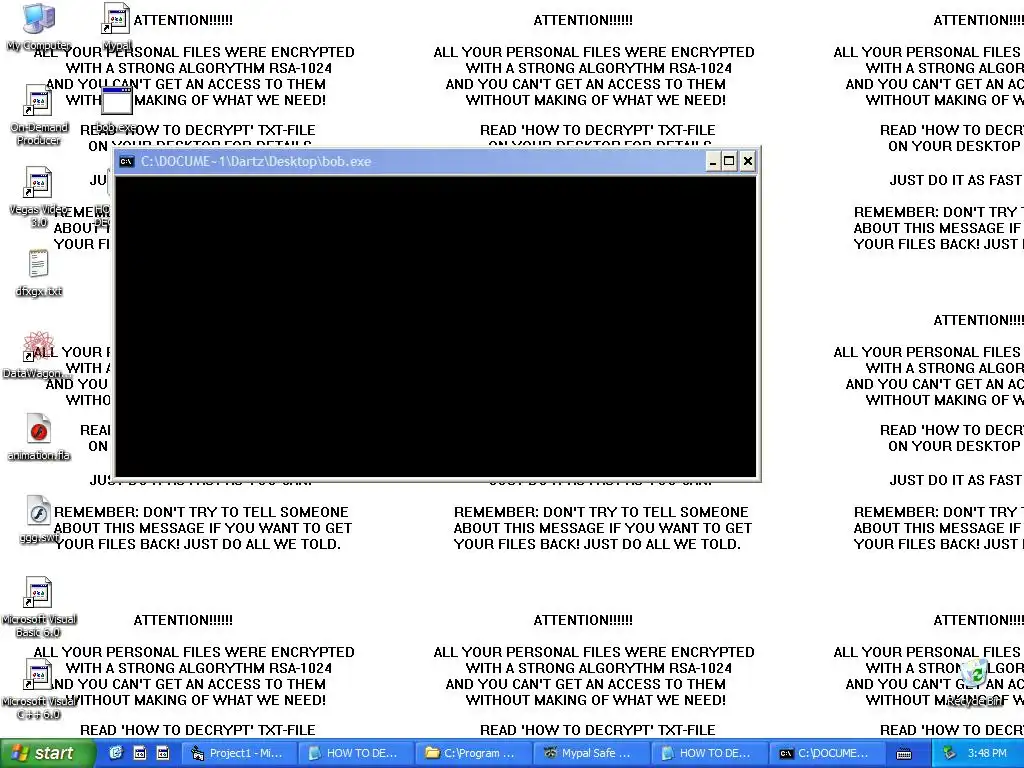Viewport: 1024px width, 768px height.
Task: Open Microsoft Visual C++ 6.0 shortcut
Action: click(x=39, y=689)
